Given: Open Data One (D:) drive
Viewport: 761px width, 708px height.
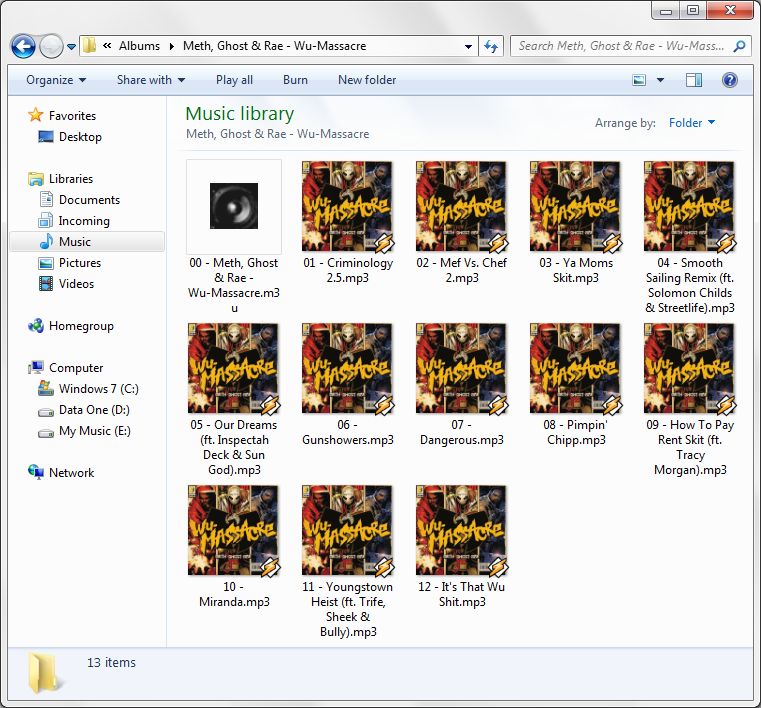Looking at the screenshot, I should pos(94,410).
